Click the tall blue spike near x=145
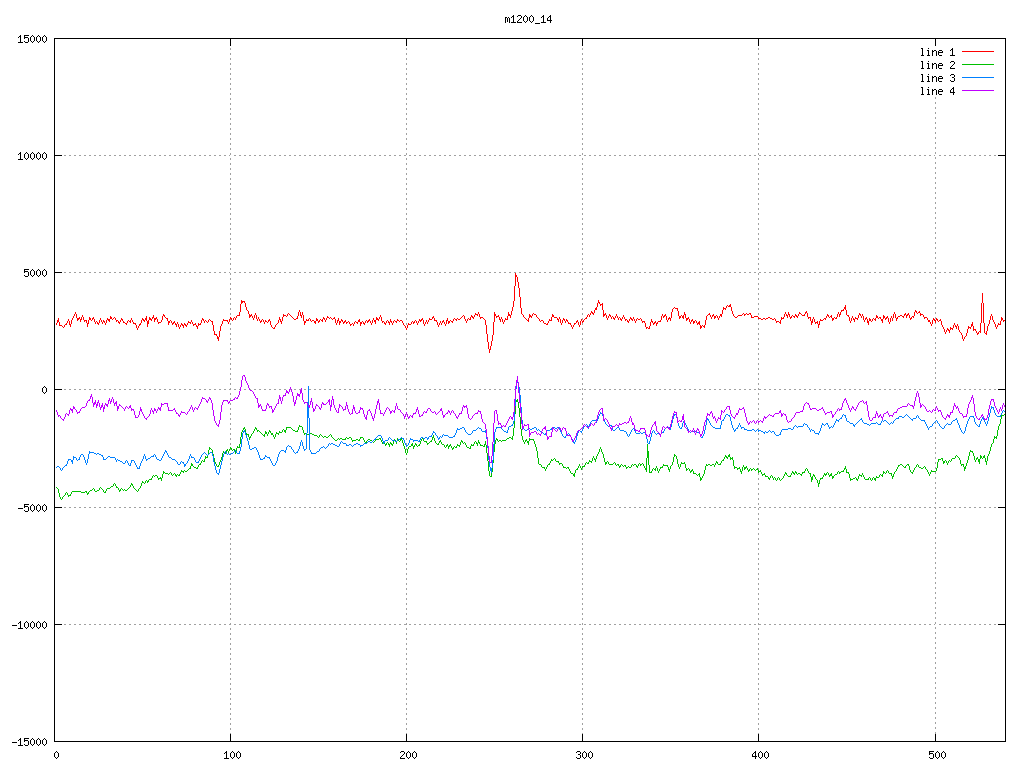 pyautogui.click(x=308, y=418)
